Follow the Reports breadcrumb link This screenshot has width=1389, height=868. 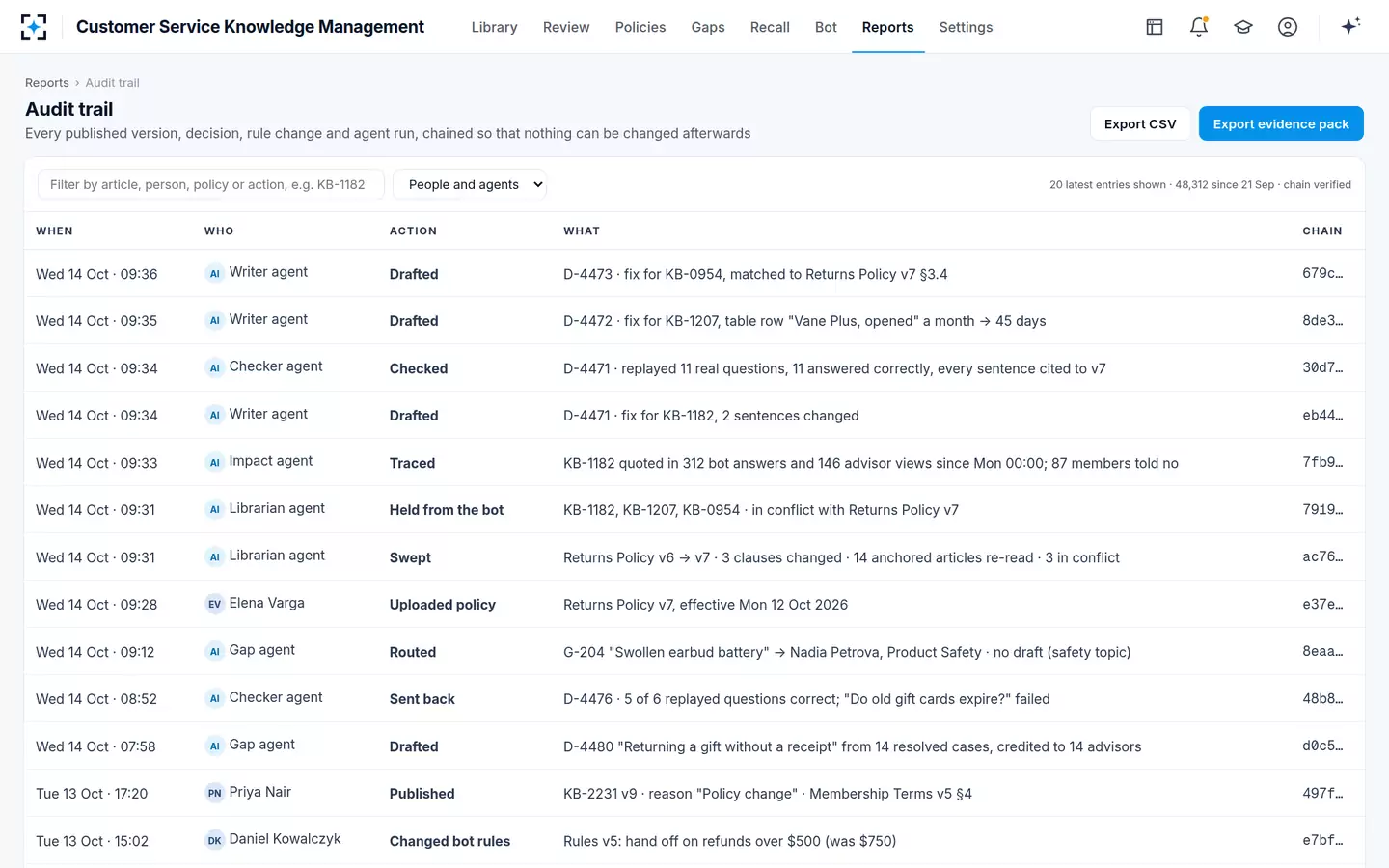(x=47, y=83)
